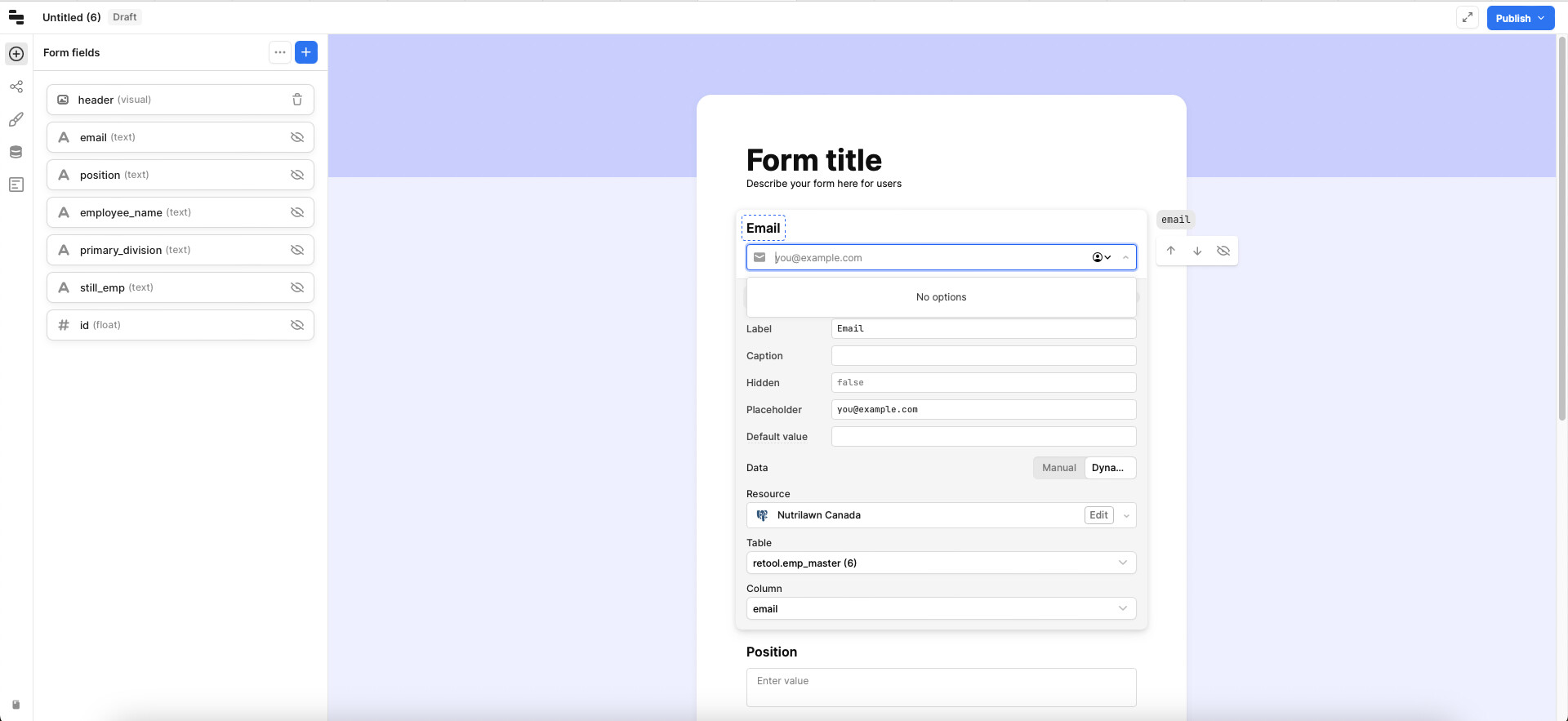Image resolution: width=1568 pixels, height=721 pixels.
Task: Click the Default value input field
Action: coord(983,436)
